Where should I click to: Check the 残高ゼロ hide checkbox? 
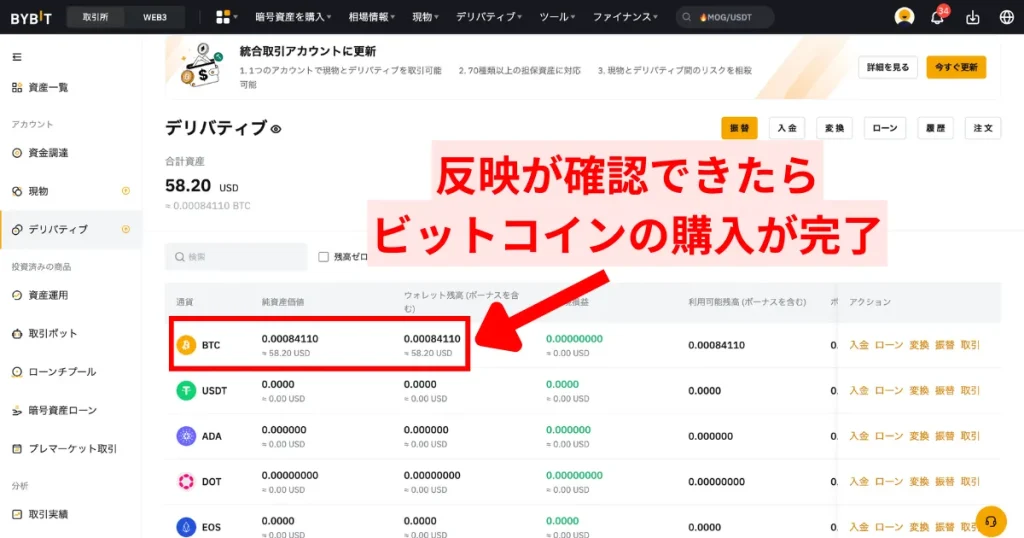point(323,257)
